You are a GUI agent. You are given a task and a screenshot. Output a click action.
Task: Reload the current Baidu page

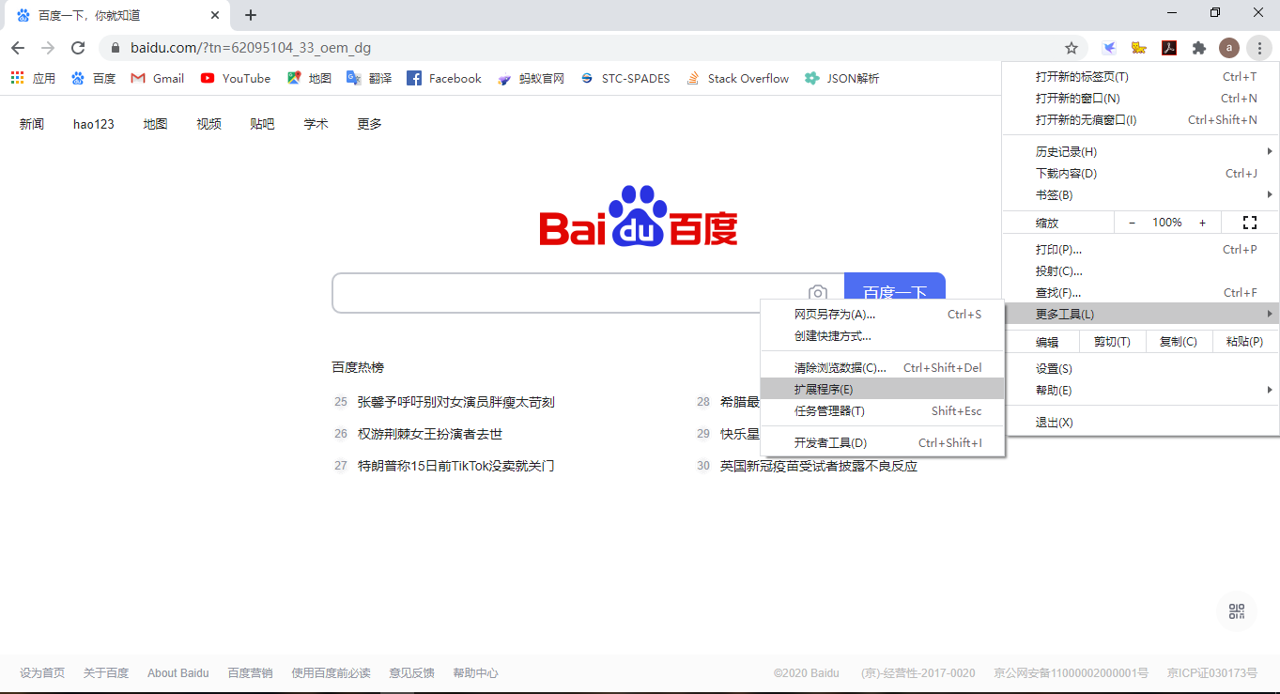[x=78, y=48]
